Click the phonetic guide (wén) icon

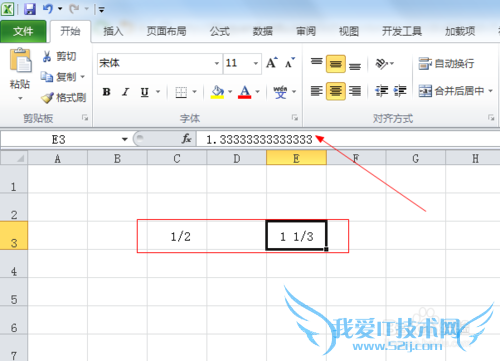pos(280,92)
